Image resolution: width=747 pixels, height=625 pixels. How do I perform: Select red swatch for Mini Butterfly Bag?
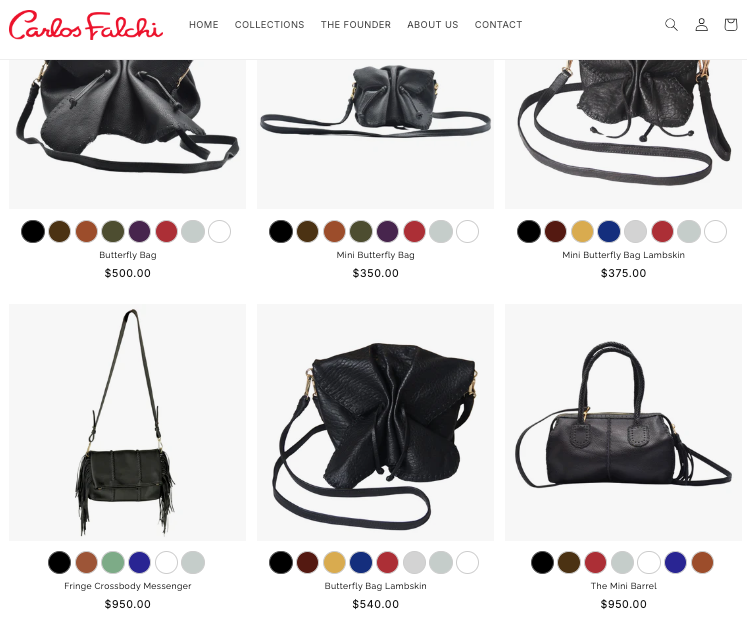pyautogui.click(x=414, y=232)
